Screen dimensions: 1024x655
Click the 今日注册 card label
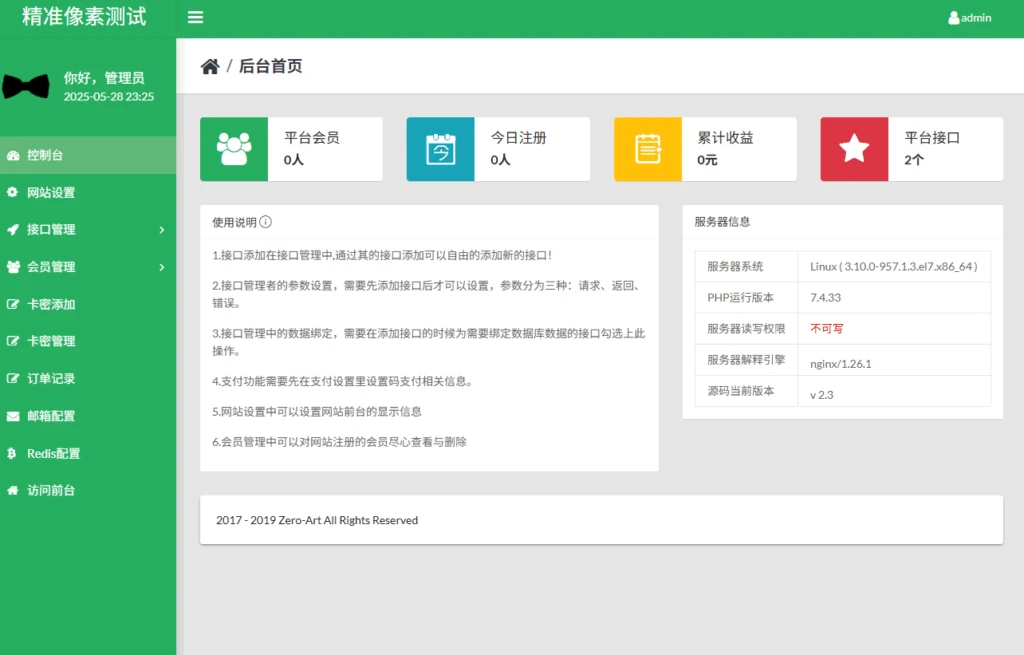[519, 138]
